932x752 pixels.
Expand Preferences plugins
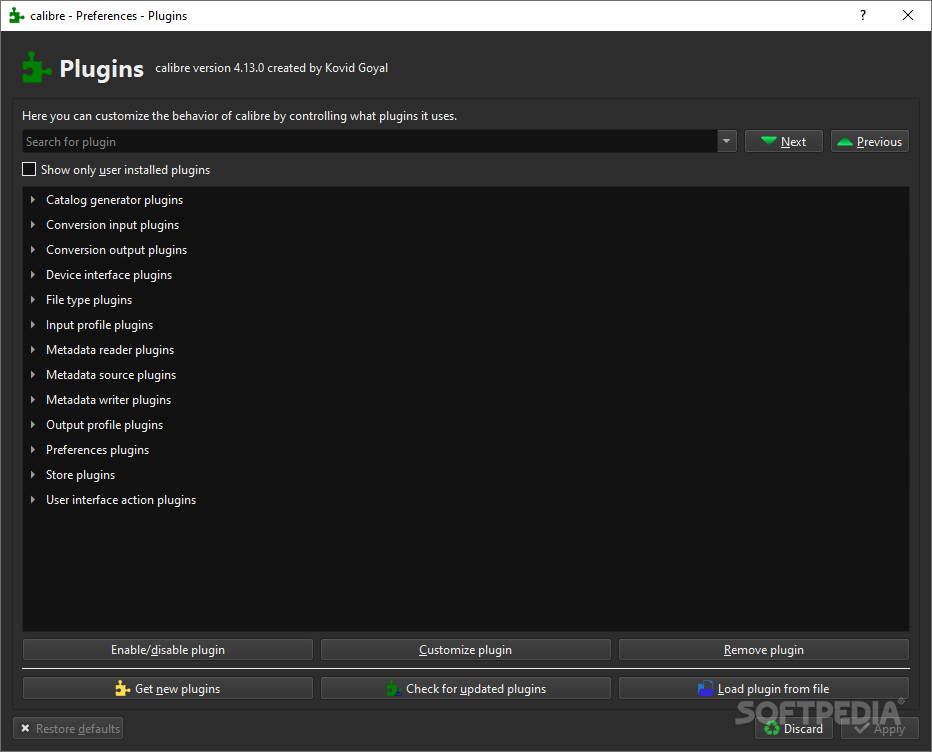[x=33, y=449]
